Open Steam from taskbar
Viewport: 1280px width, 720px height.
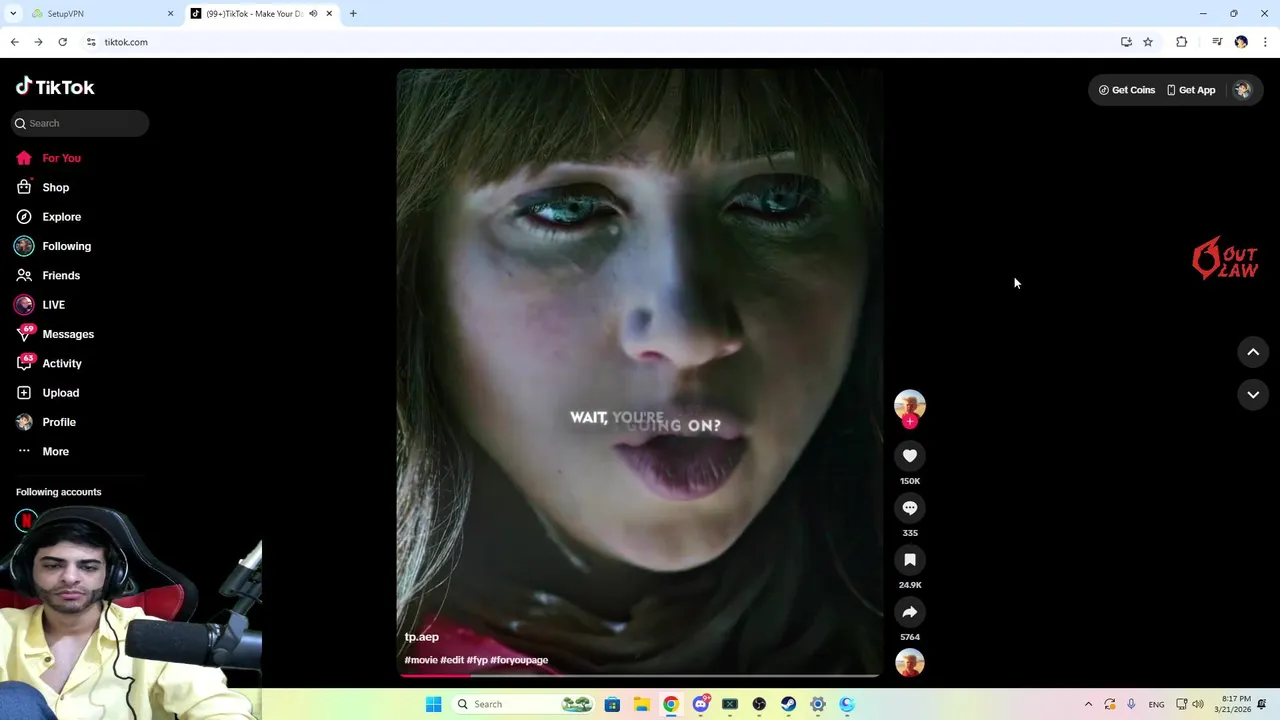click(788, 704)
